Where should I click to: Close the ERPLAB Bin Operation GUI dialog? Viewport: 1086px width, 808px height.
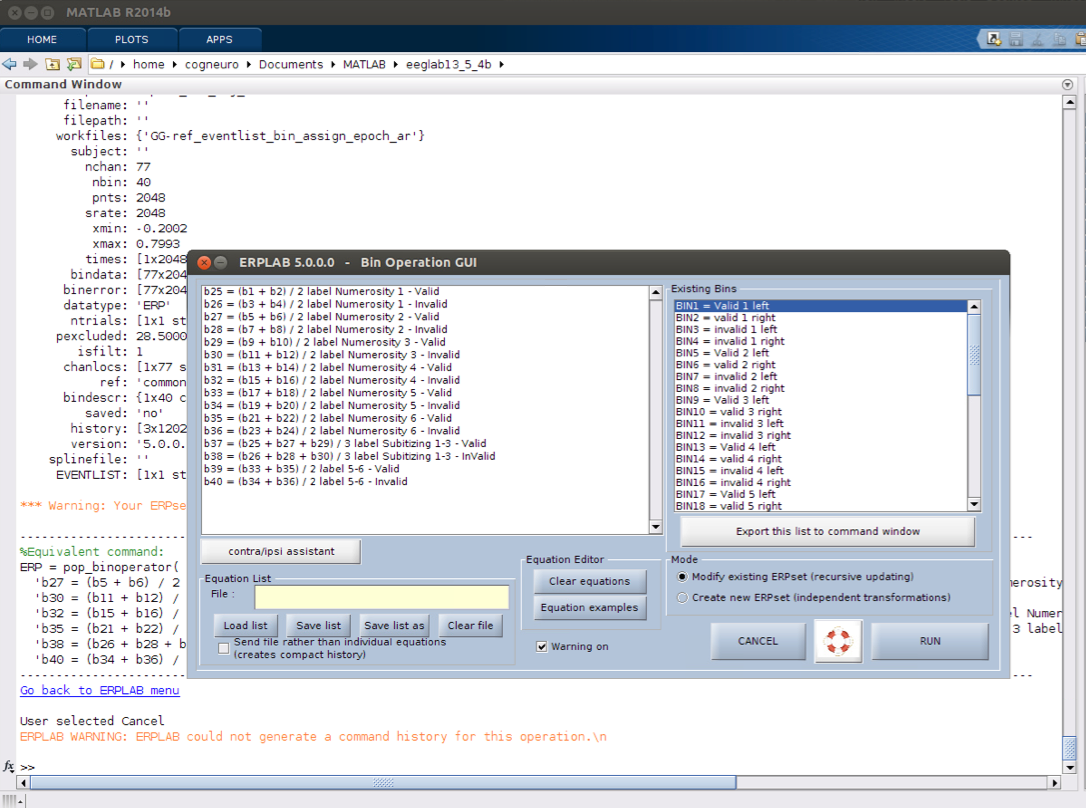204,262
